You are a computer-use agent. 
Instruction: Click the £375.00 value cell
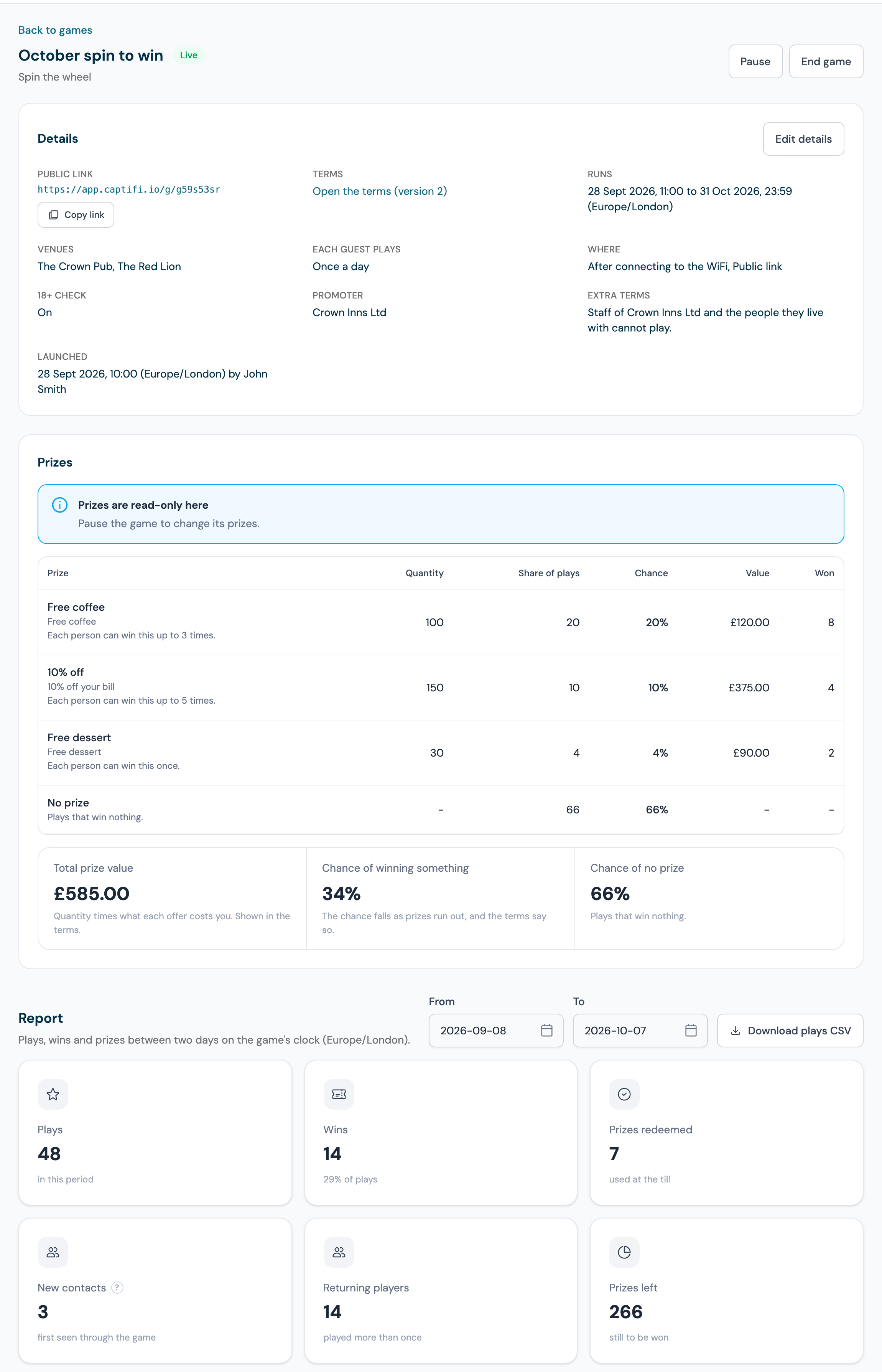point(749,688)
